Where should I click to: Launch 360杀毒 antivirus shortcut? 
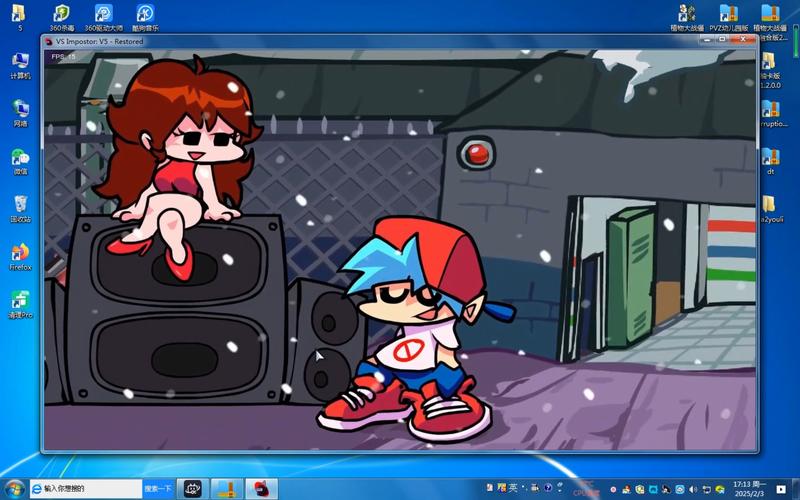point(62,17)
